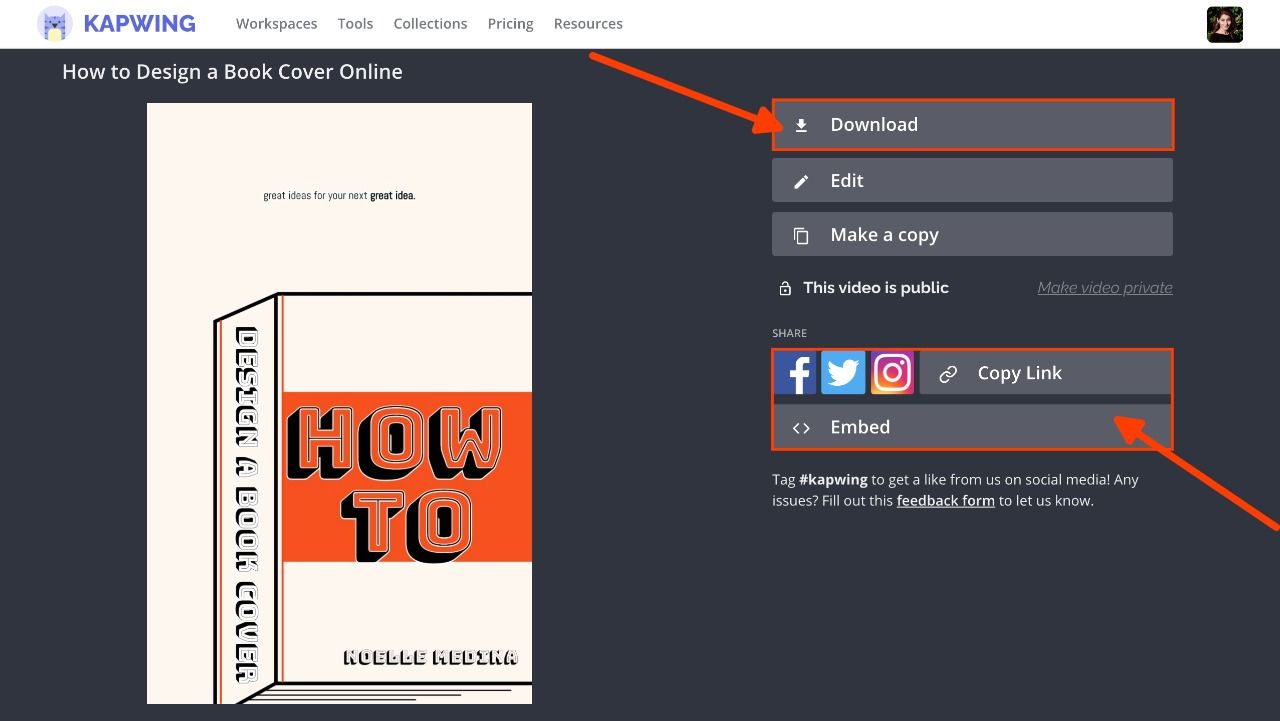
Task: Share to Facebook via its icon
Action: tap(796, 373)
